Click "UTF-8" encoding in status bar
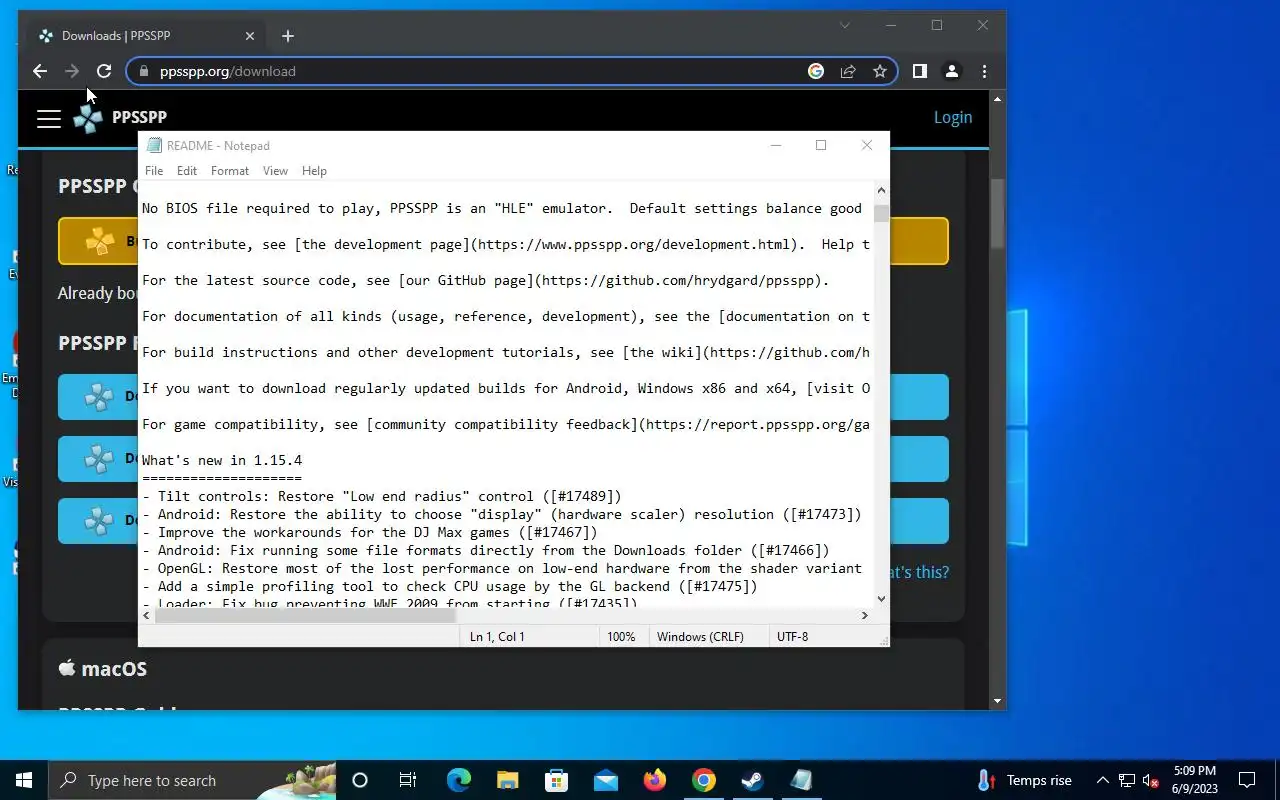The width and height of the screenshot is (1280, 800). 792,636
